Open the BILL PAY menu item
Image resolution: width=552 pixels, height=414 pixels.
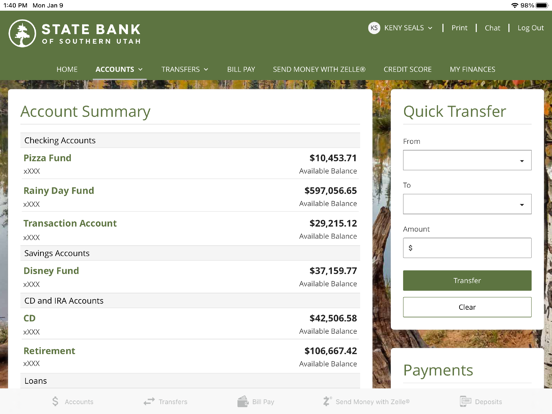pyautogui.click(x=241, y=69)
